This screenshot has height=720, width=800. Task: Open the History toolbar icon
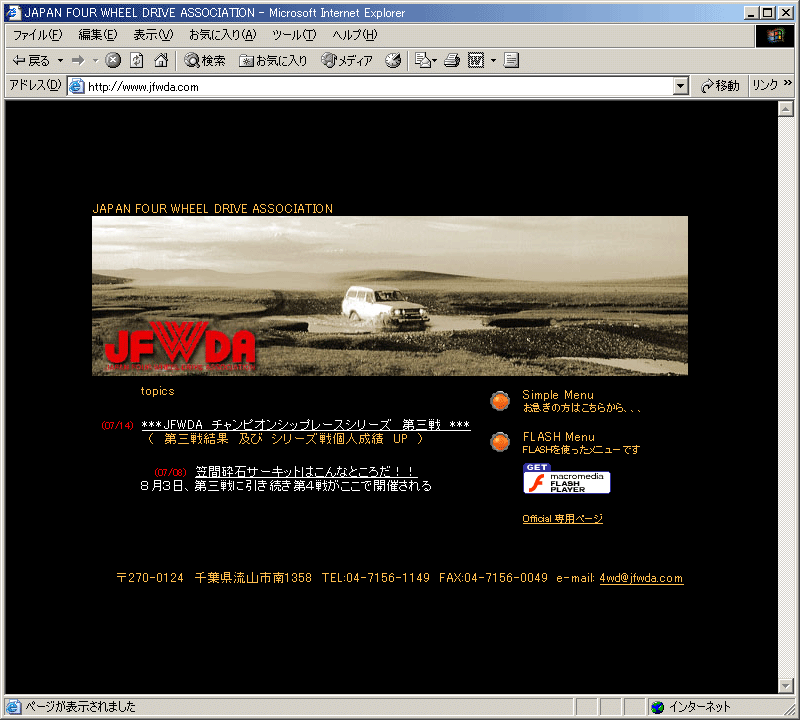[393, 61]
